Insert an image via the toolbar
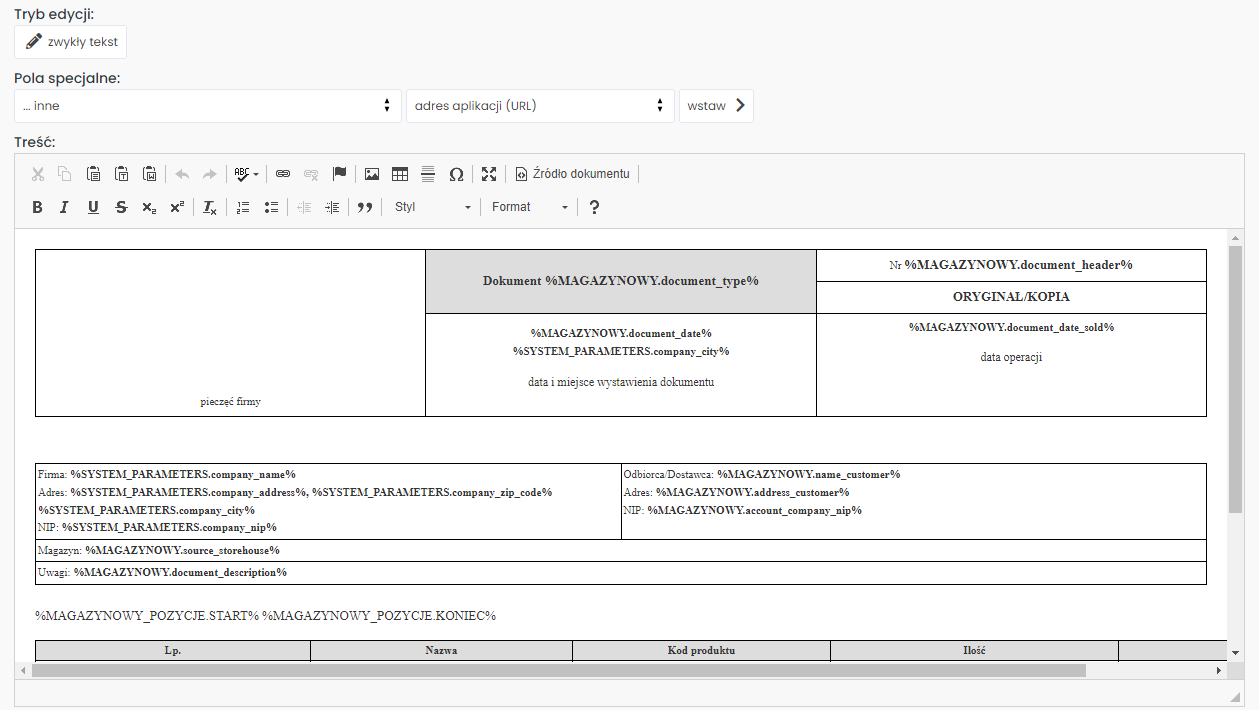This screenshot has width=1259, height=710. coord(372,174)
